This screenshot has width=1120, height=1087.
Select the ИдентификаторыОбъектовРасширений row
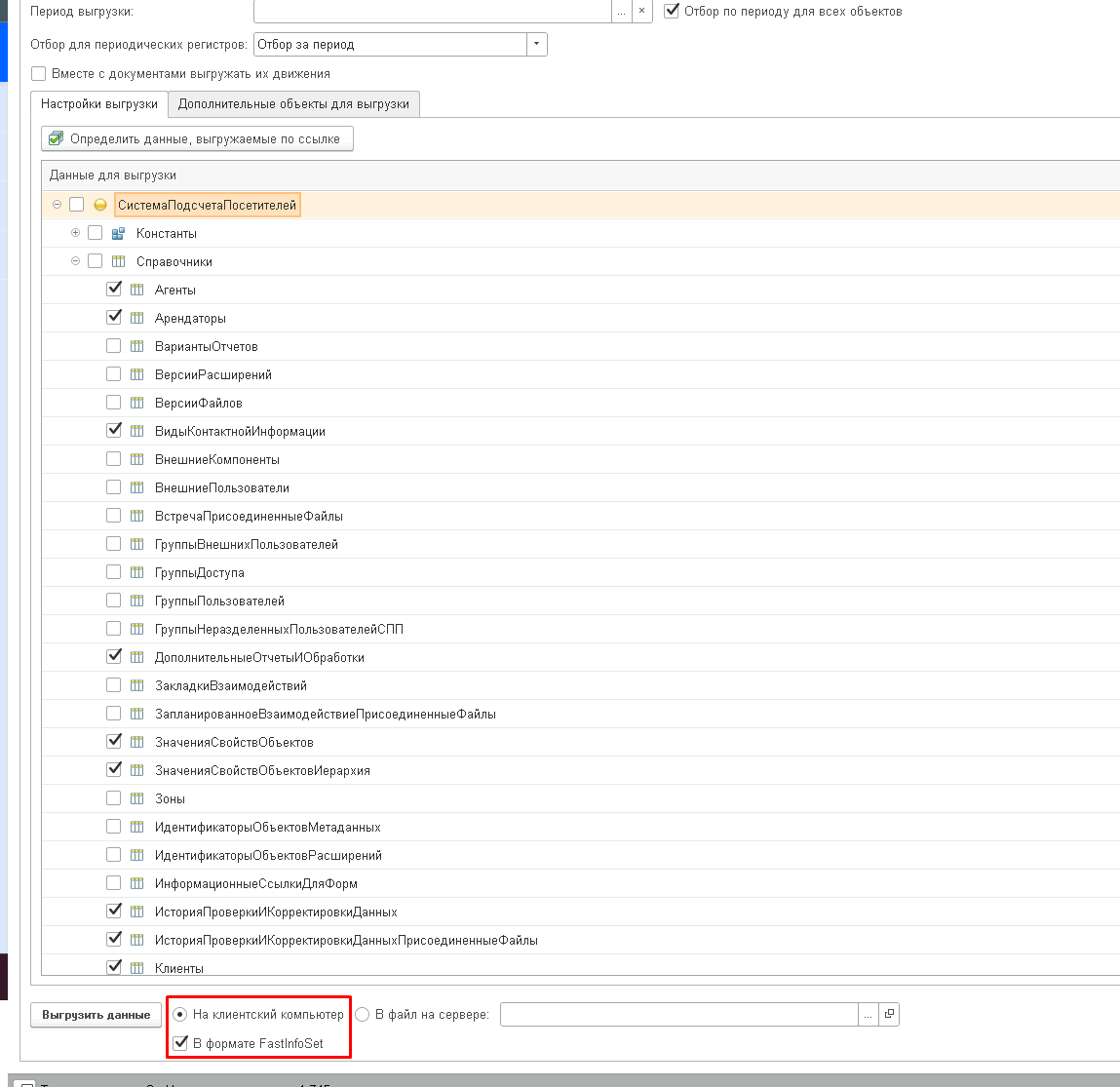point(580,856)
